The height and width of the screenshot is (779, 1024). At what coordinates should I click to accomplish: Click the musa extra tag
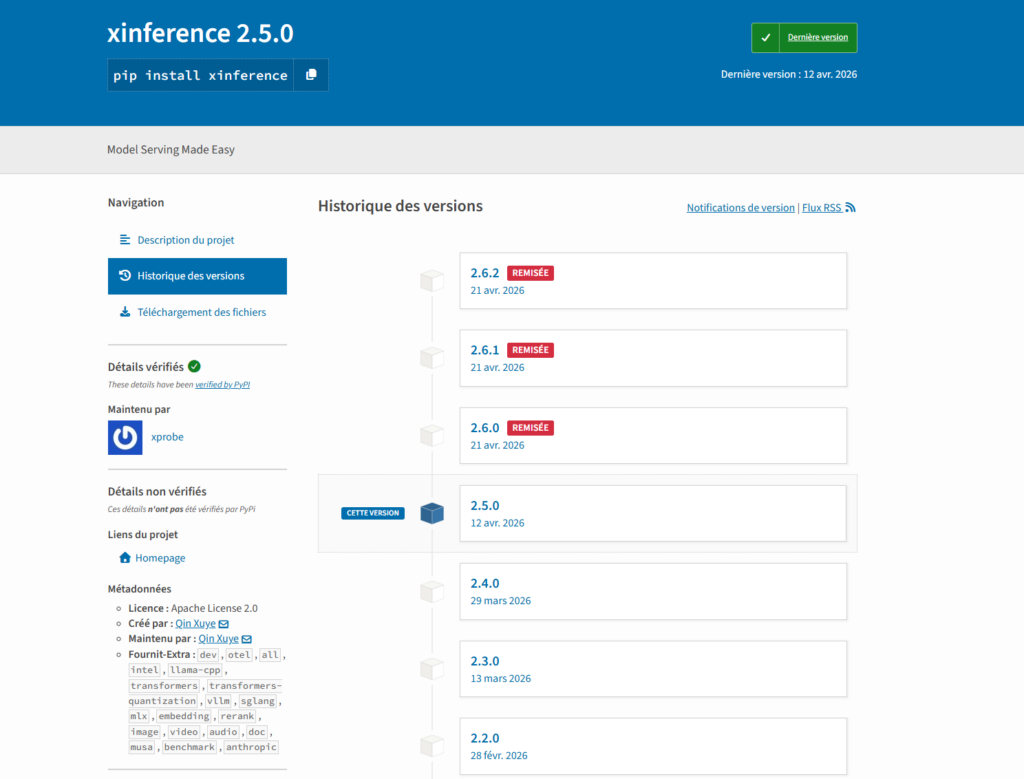click(x=142, y=747)
